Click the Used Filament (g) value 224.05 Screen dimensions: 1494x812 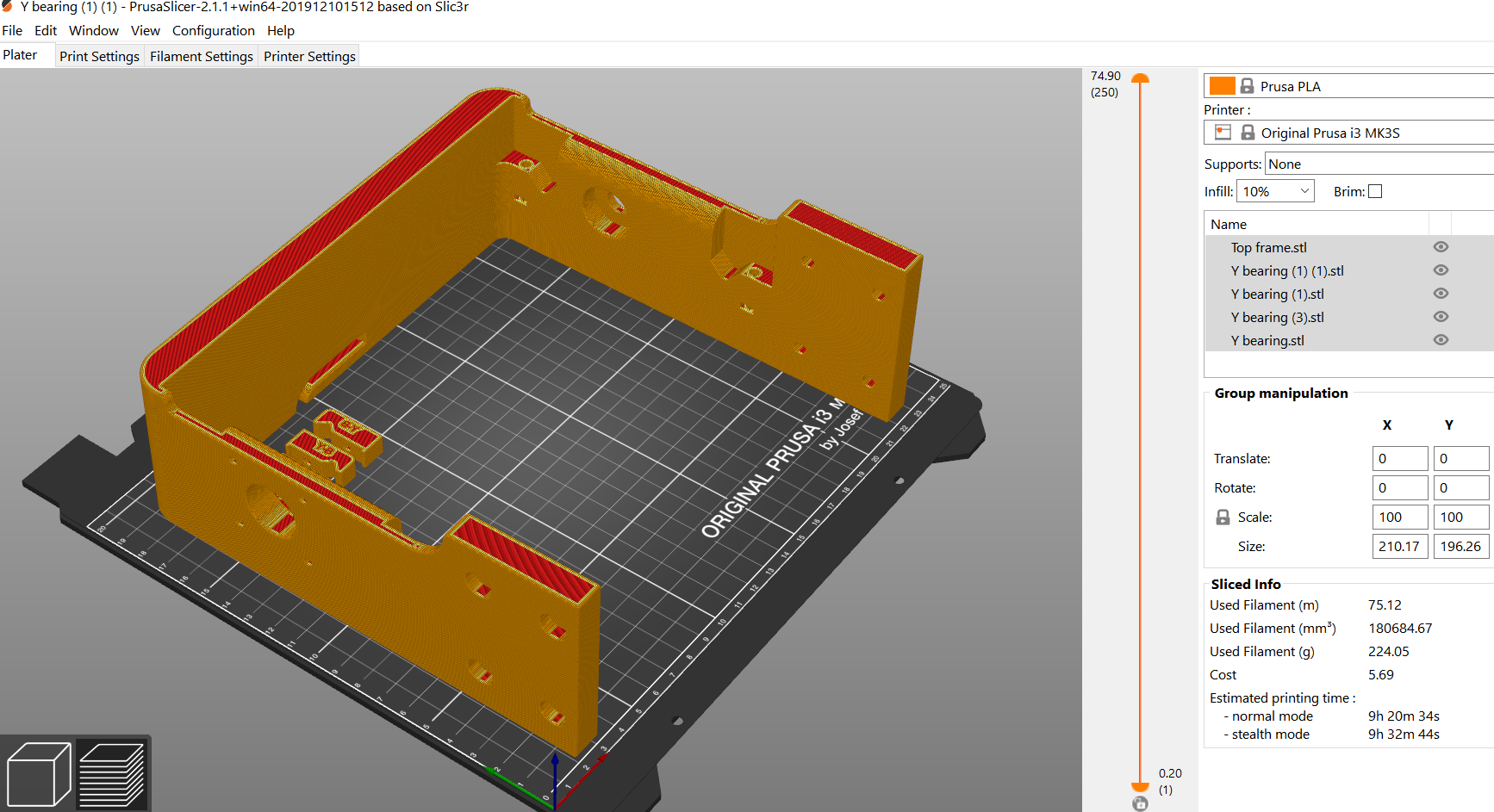(x=1389, y=652)
